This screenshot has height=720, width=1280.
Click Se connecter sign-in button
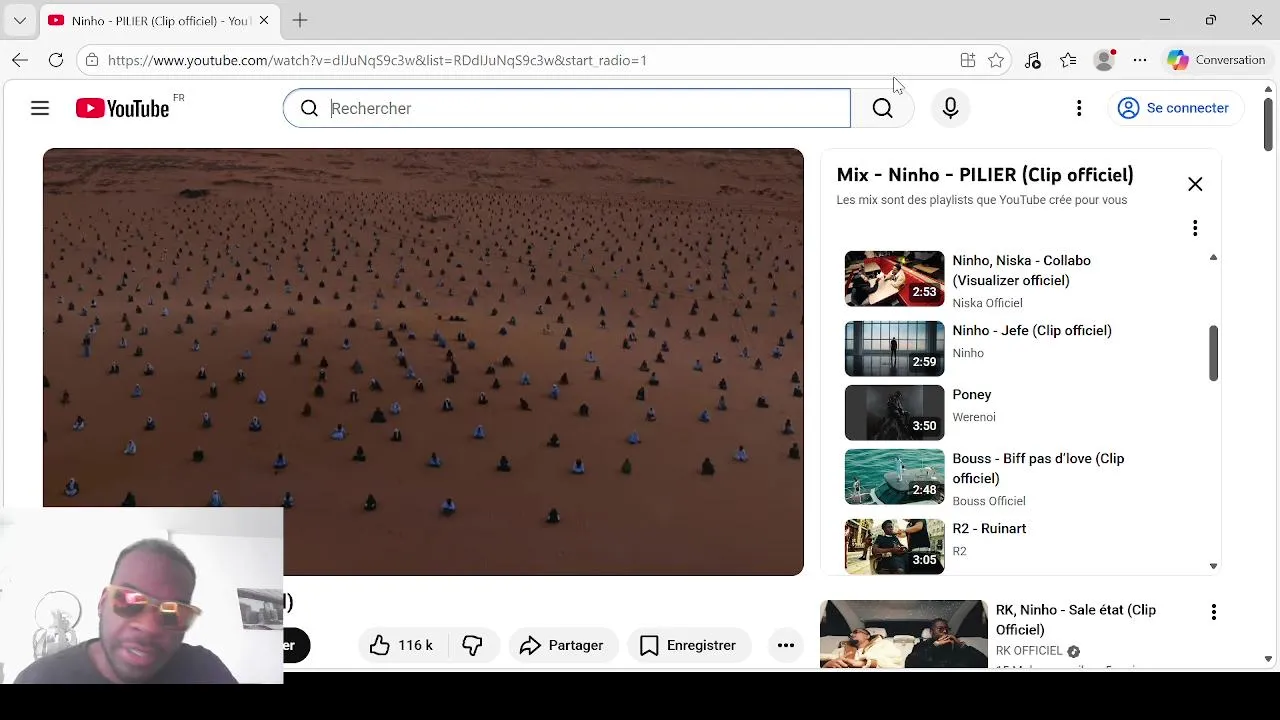(1174, 108)
